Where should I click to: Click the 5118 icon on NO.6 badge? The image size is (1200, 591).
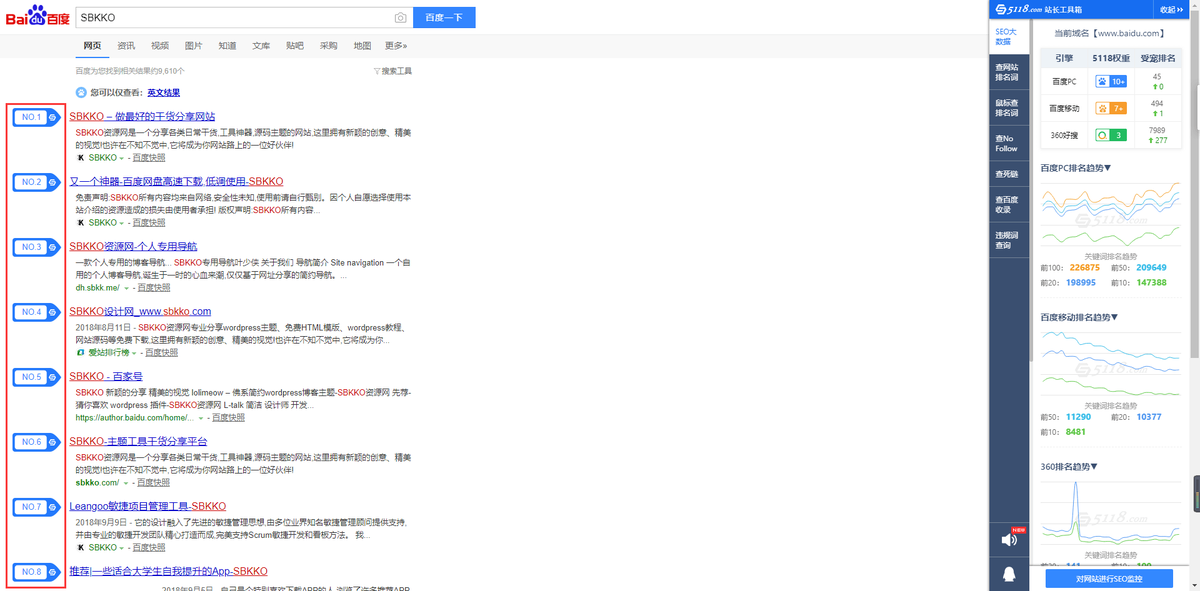[x=52, y=442]
